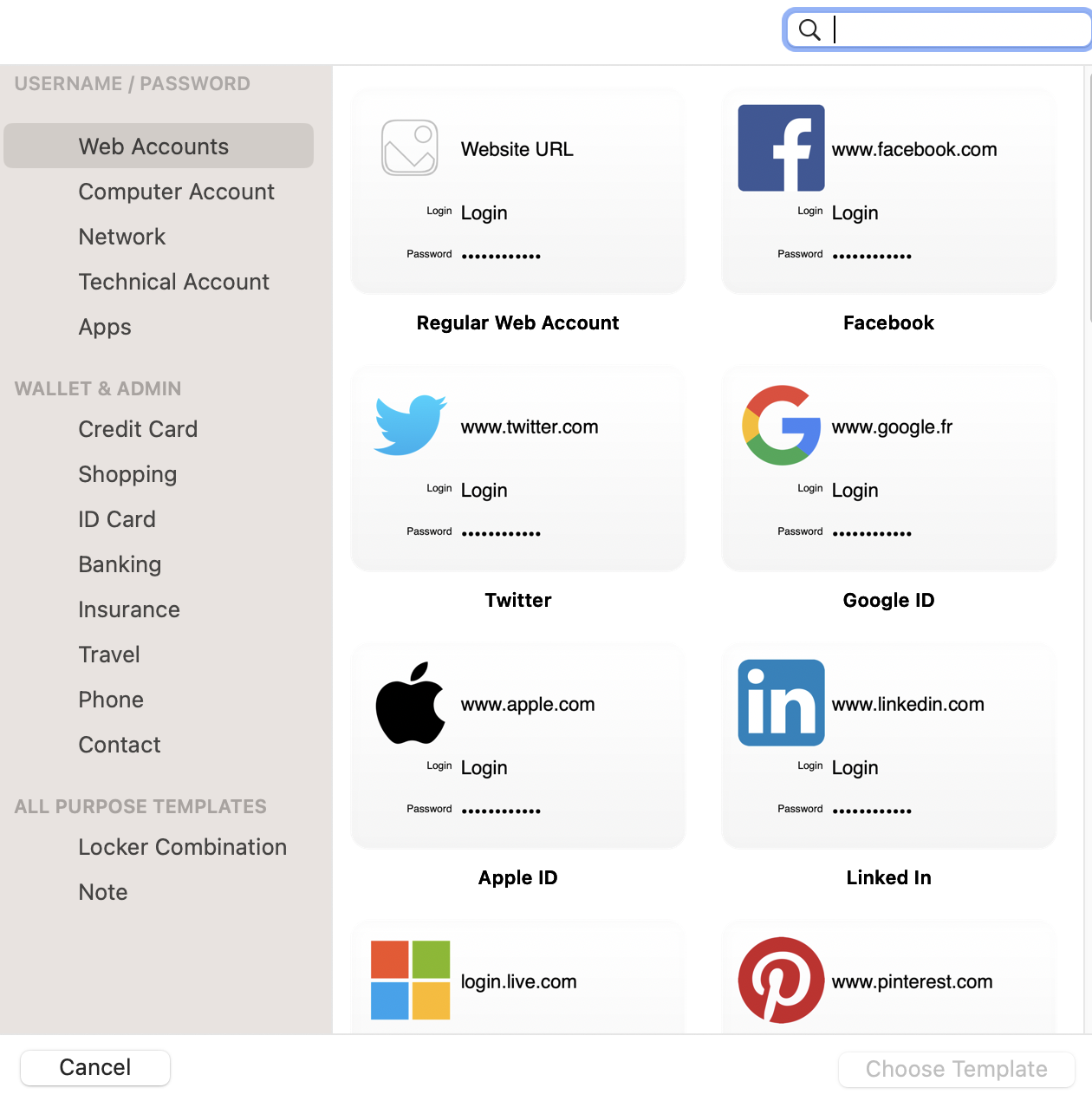The height and width of the screenshot is (1101, 1092).
Task: Click the www.facebook.com URL text
Action: coord(914,149)
